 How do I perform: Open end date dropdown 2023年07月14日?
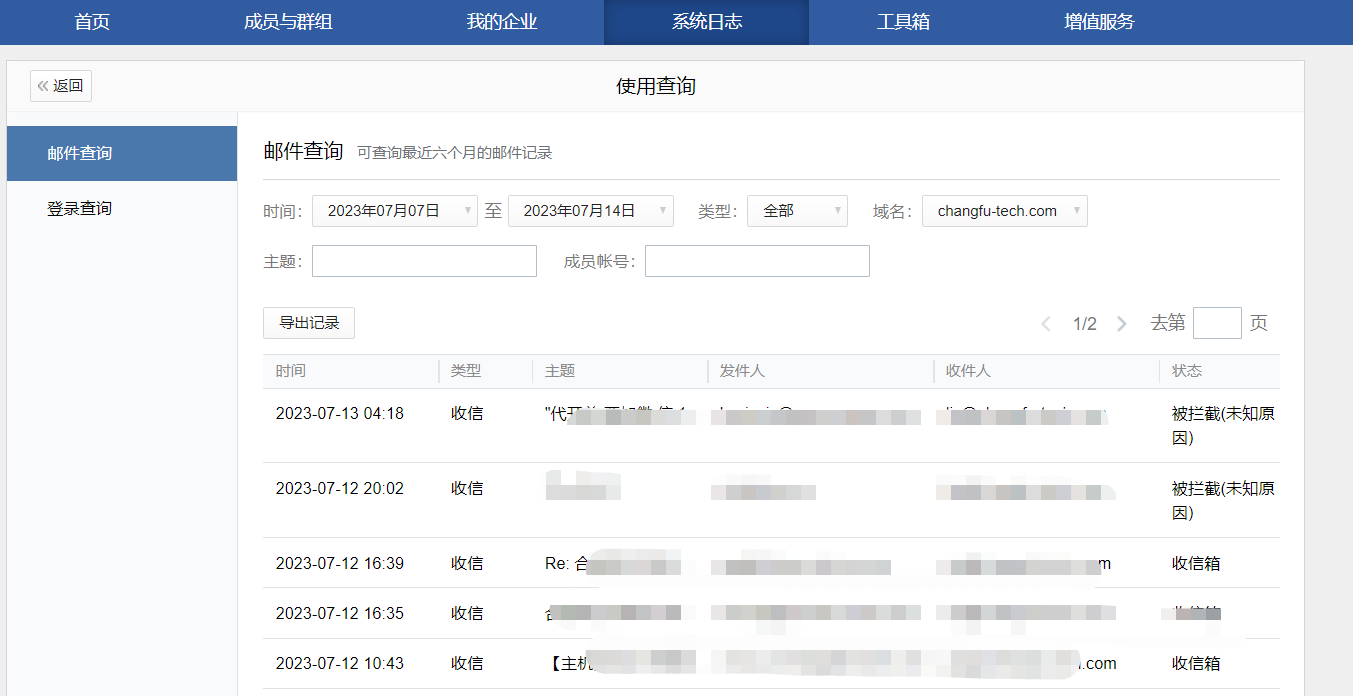click(x=590, y=211)
